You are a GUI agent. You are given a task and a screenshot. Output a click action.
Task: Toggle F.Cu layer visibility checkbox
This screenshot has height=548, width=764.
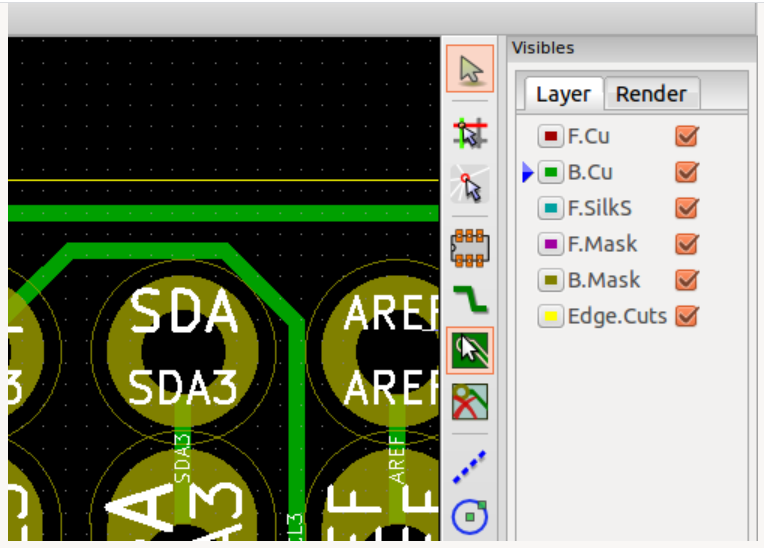pos(687,136)
